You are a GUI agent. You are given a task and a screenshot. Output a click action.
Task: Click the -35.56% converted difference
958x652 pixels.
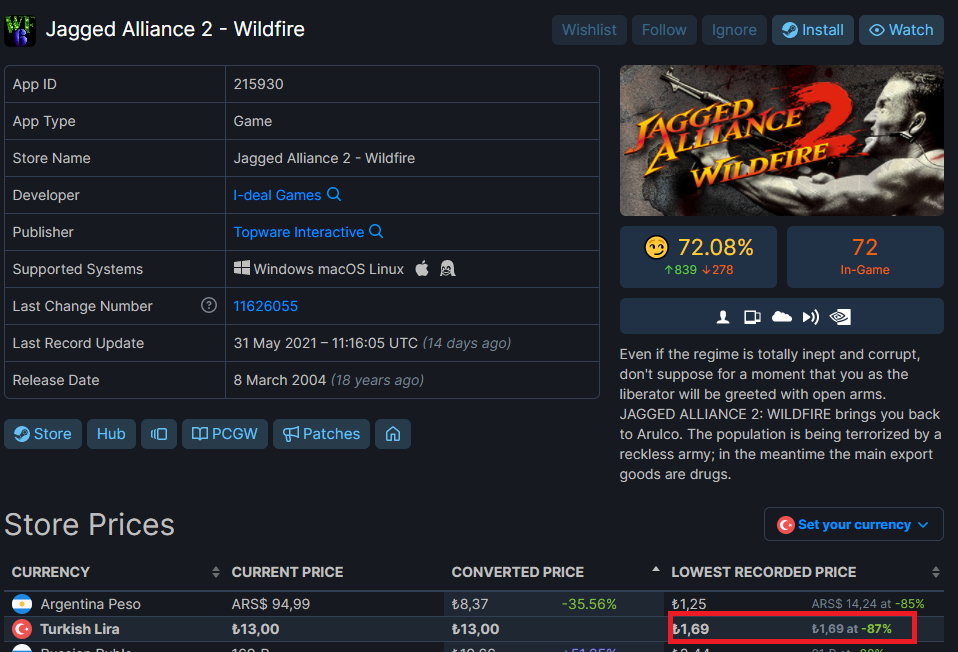(x=589, y=604)
